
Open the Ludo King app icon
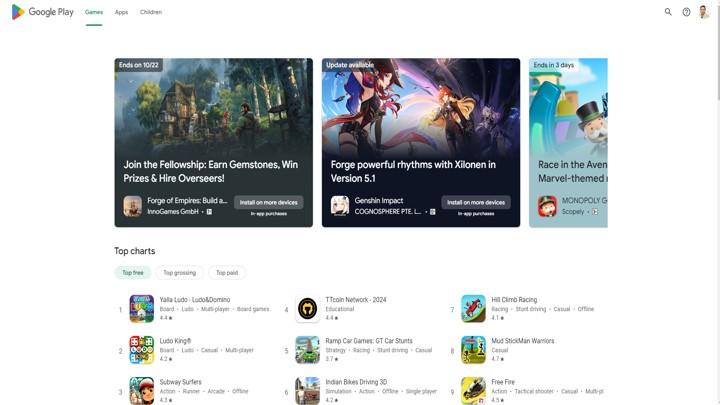coord(141,350)
